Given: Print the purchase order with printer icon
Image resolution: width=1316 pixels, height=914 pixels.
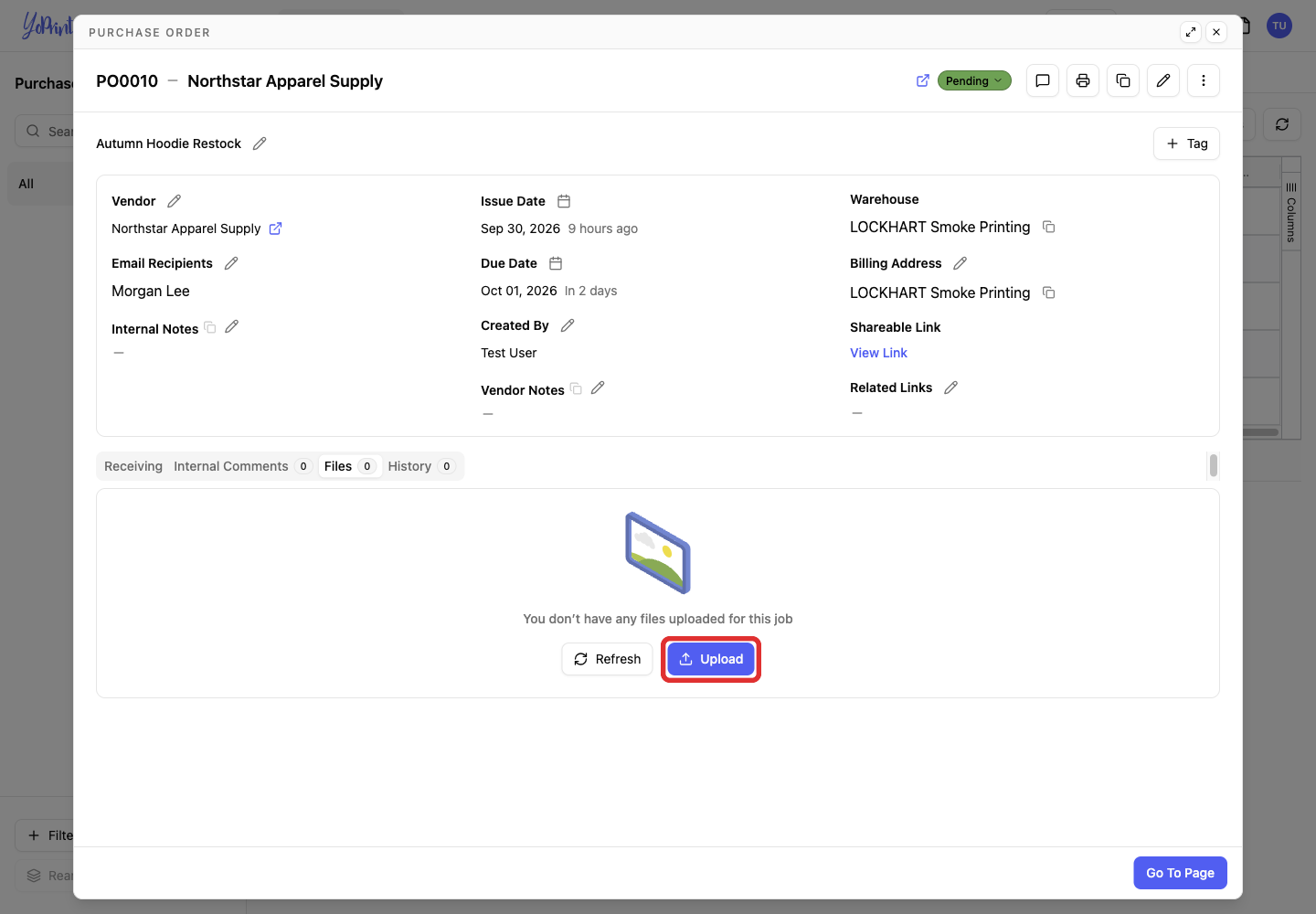Looking at the screenshot, I should point(1083,80).
